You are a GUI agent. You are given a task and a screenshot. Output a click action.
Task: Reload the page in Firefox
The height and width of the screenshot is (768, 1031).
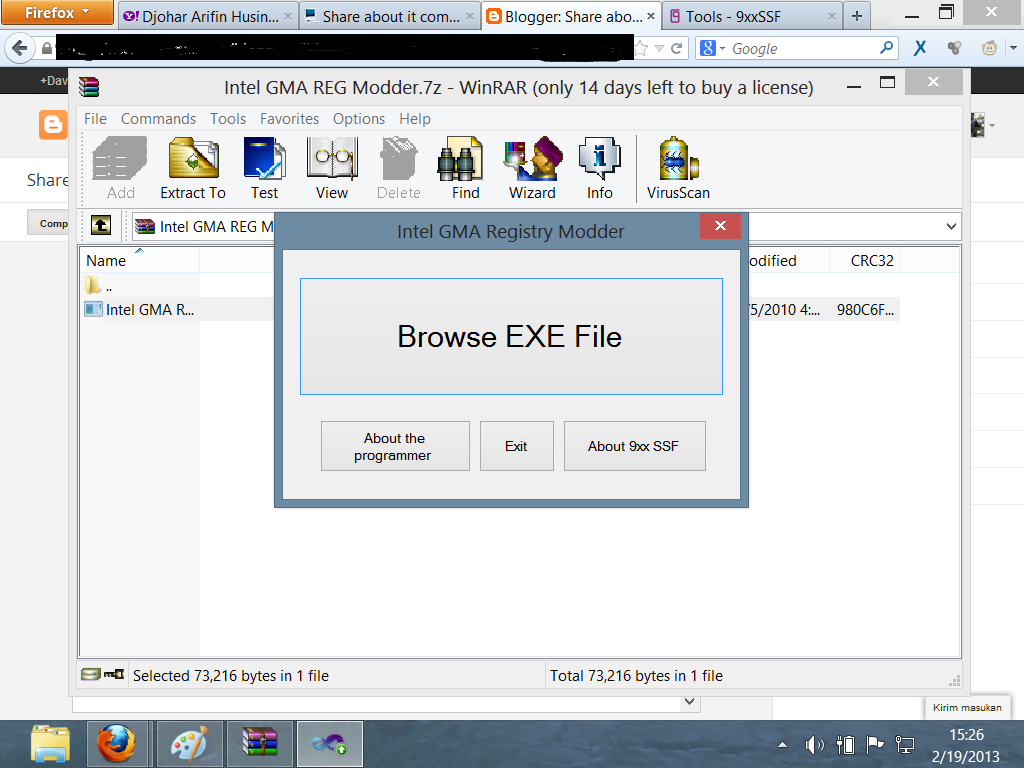677,48
